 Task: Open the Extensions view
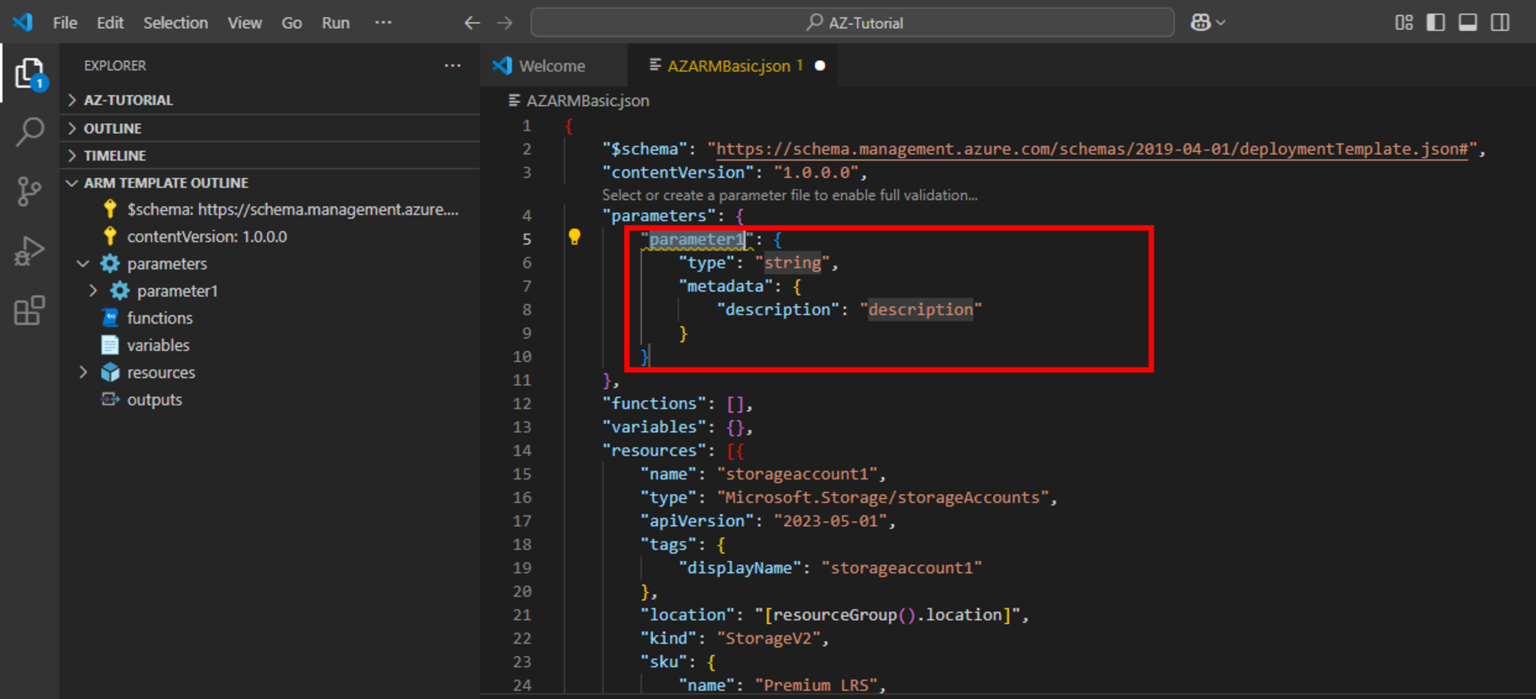(x=29, y=310)
